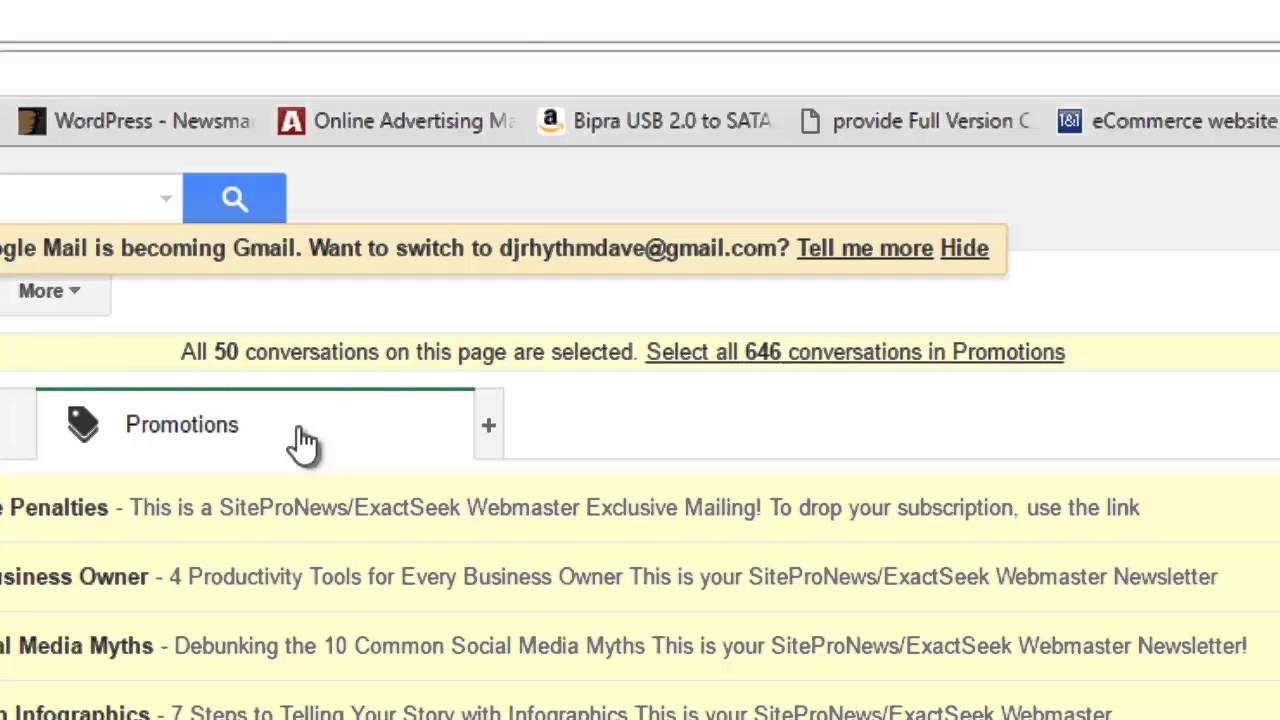
Task: Open the Bipra USB 2.0 to SATA bookmark
Action: pos(672,121)
